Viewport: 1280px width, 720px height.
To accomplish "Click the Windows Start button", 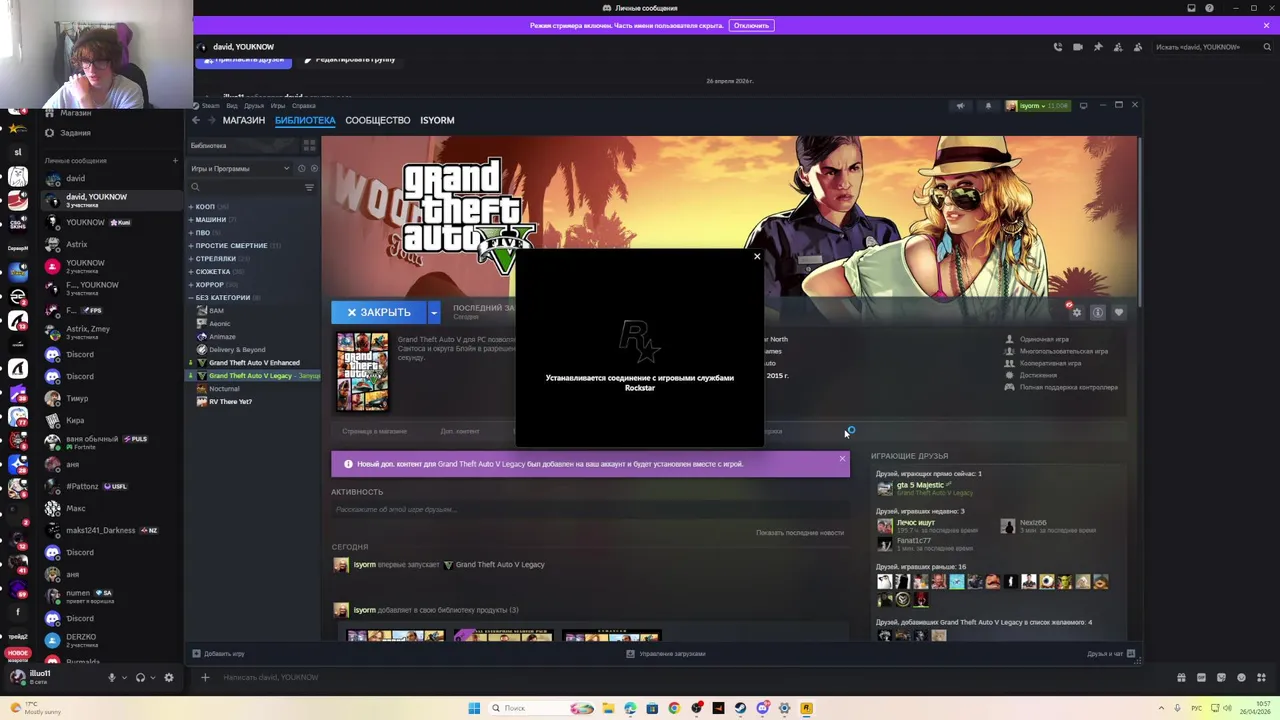I will (474, 708).
